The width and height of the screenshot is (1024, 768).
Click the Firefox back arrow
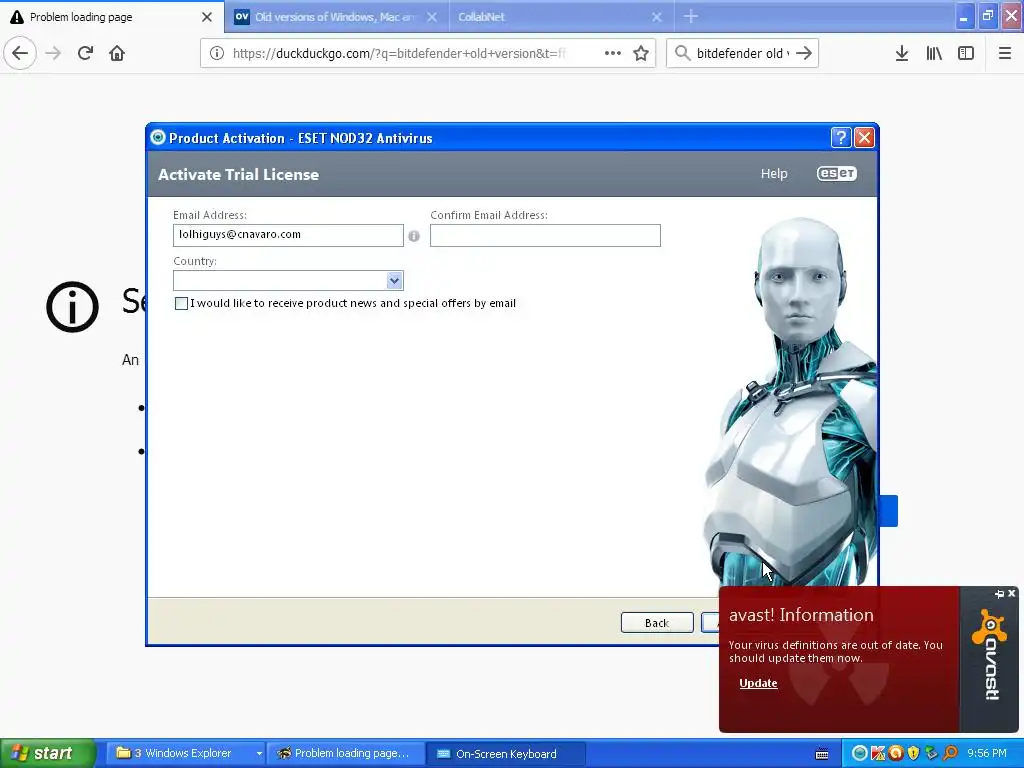point(20,53)
